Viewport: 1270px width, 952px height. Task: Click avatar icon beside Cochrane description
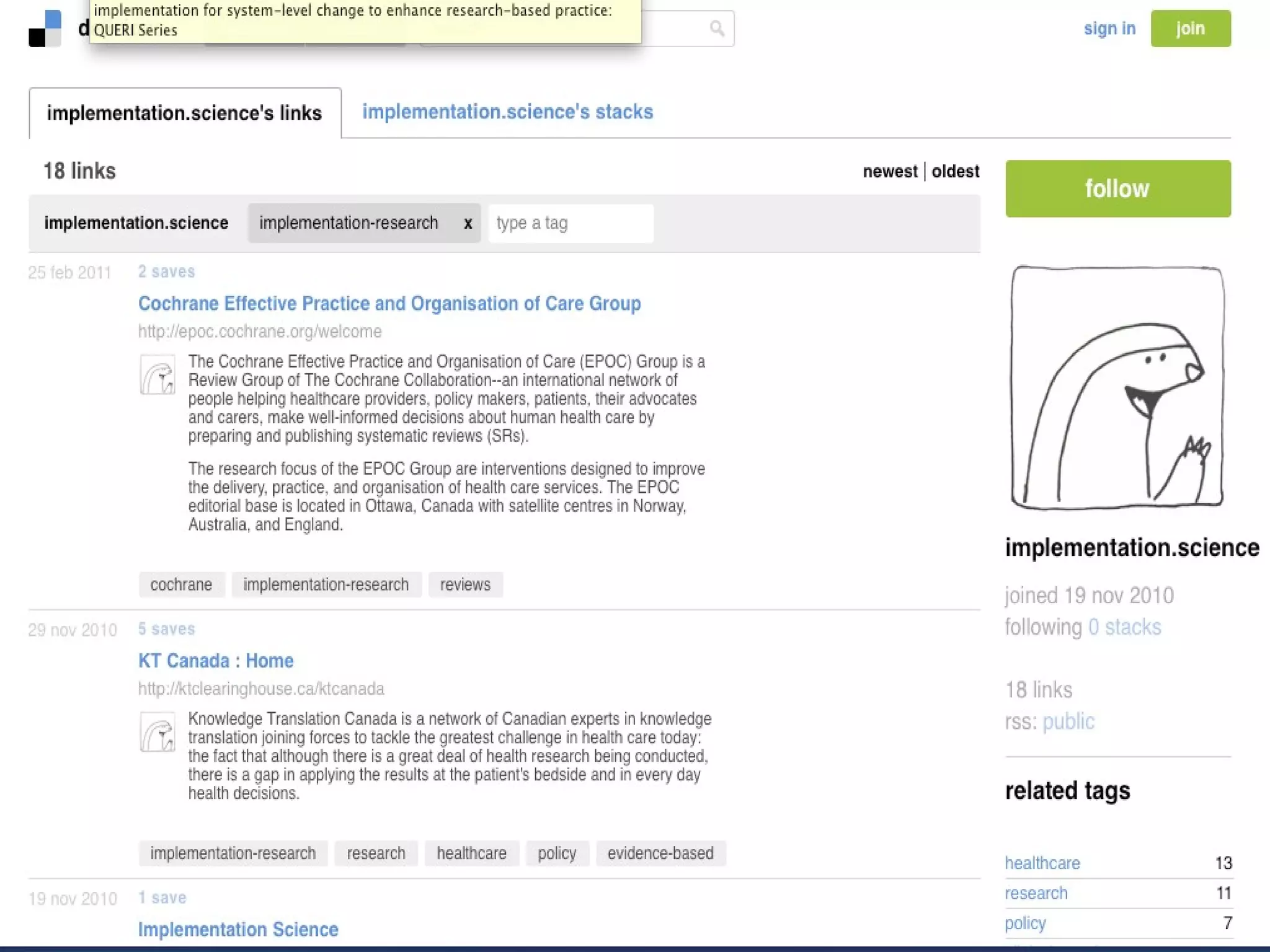[x=158, y=374]
